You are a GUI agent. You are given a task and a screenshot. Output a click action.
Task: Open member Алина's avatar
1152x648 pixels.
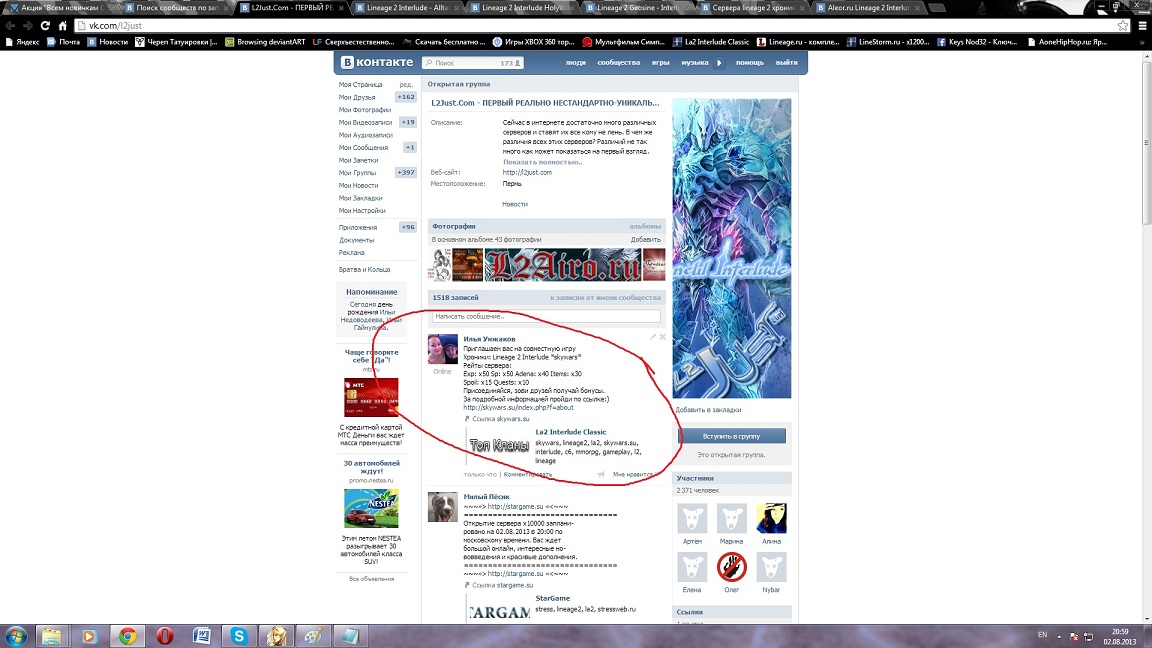[x=771, y=518]
